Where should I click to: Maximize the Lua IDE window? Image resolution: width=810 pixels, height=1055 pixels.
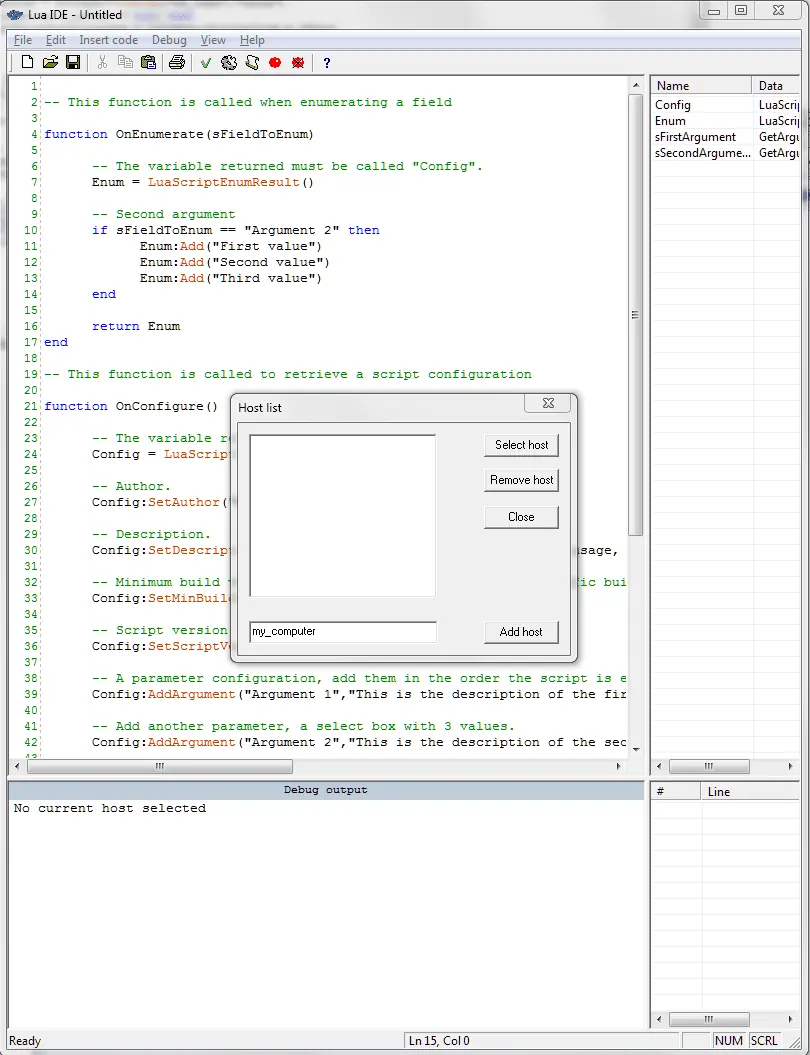(x=741, y=10)
